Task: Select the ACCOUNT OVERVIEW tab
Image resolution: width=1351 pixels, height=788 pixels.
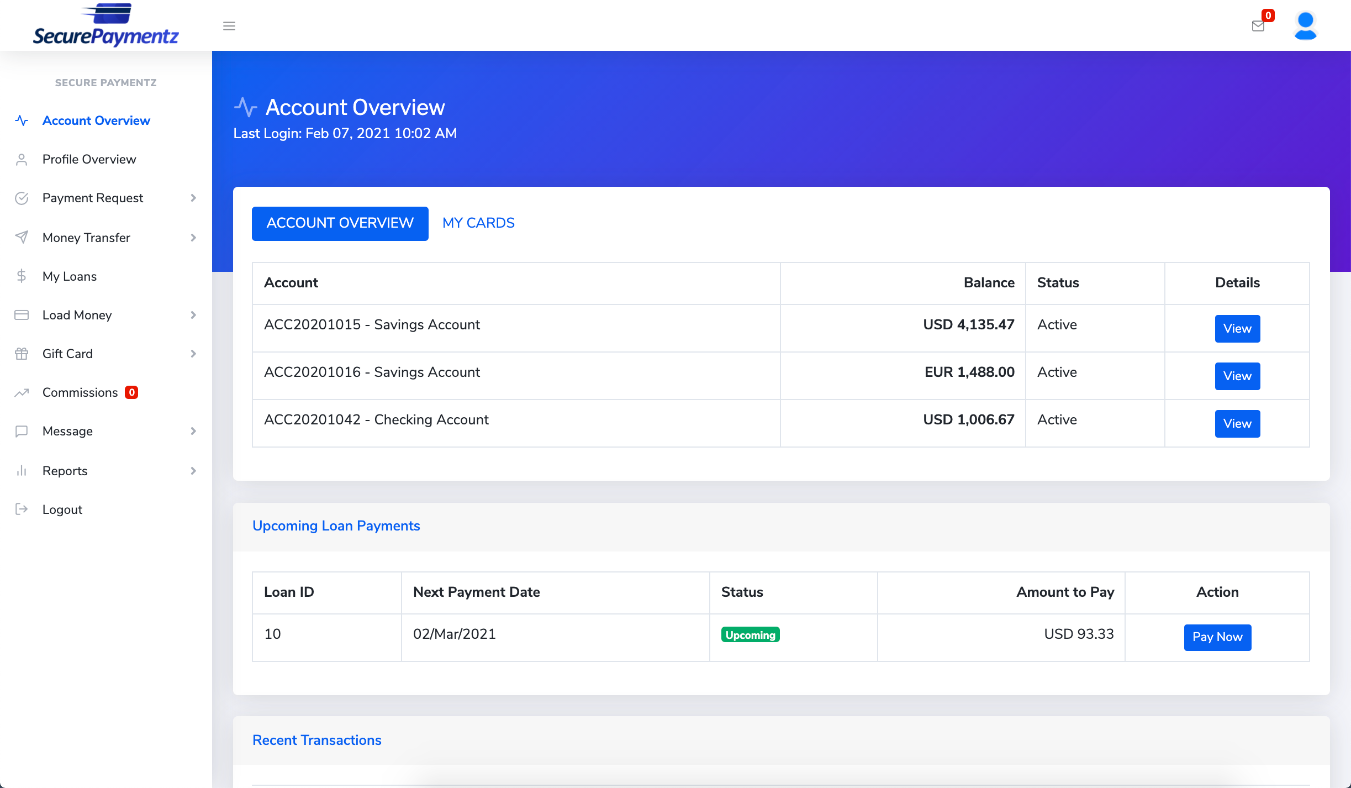Action: (x=340, y=223)
